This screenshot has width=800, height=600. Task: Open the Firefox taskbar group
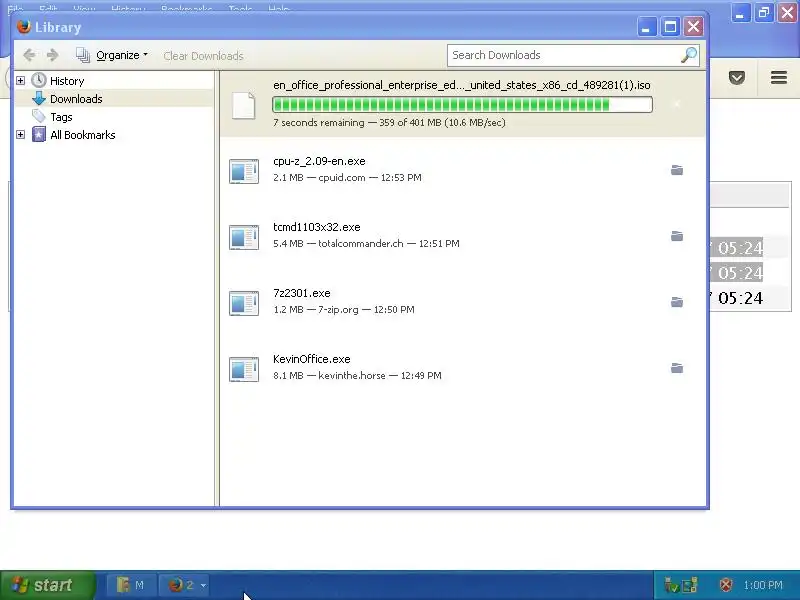[184, 585]
